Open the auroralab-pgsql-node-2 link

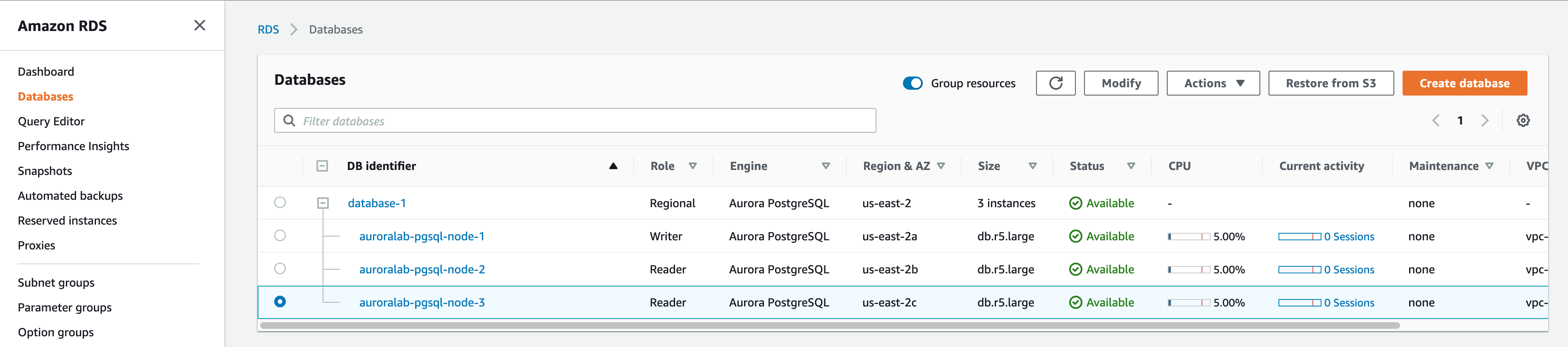(x=422, y=269)
